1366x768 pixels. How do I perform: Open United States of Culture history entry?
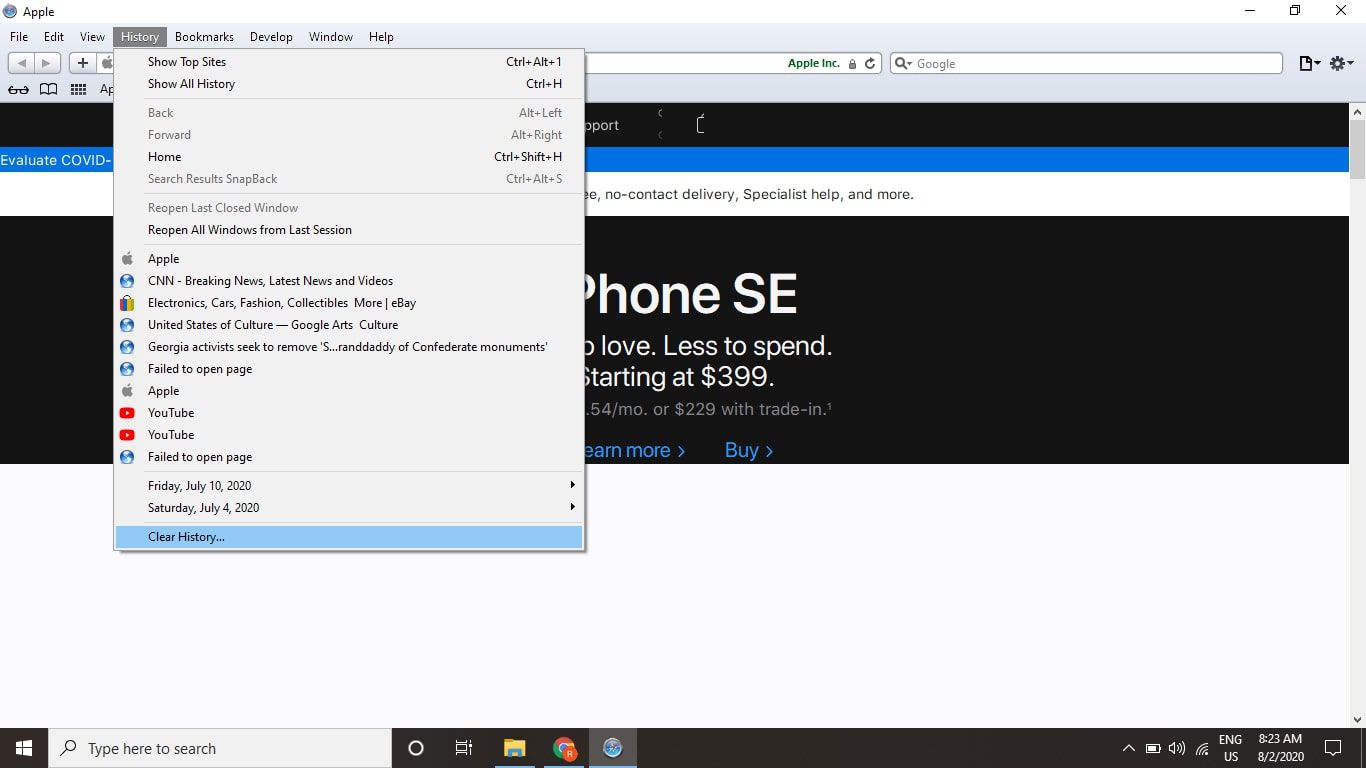tap(349, 325)
